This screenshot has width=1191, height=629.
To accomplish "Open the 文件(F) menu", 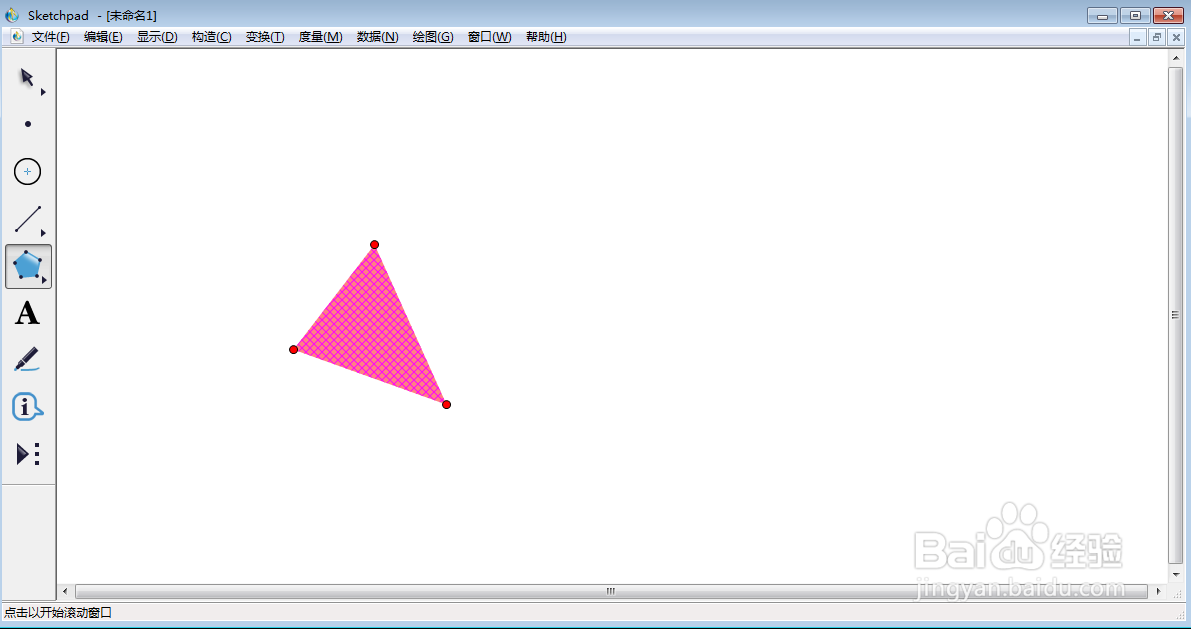I will click(x=50, y=36).
